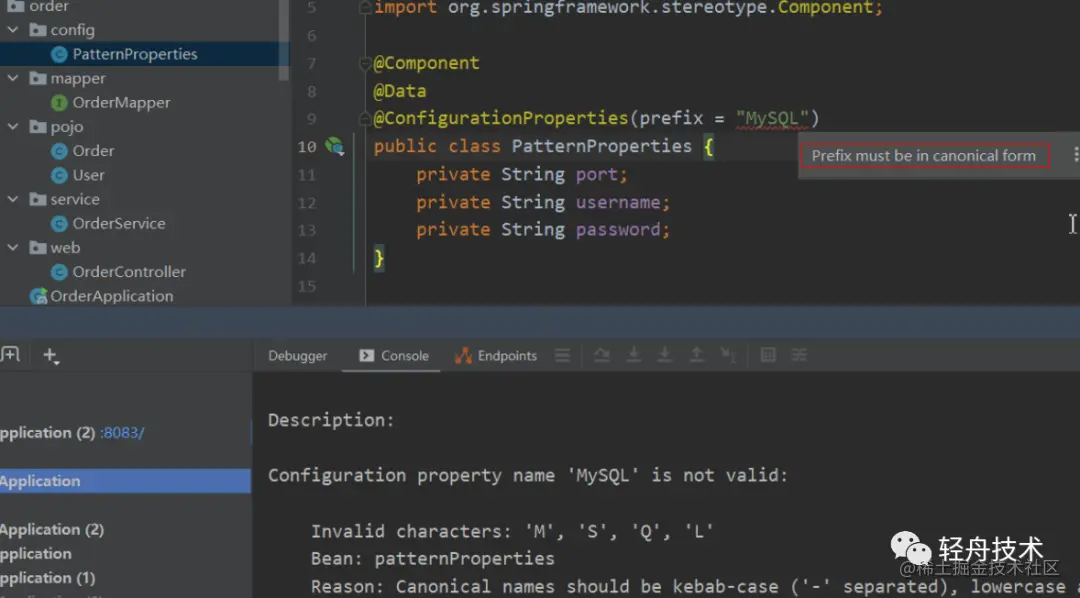
Task: Select PatternProperties class in project tree
Action: (x=134, y=54)
